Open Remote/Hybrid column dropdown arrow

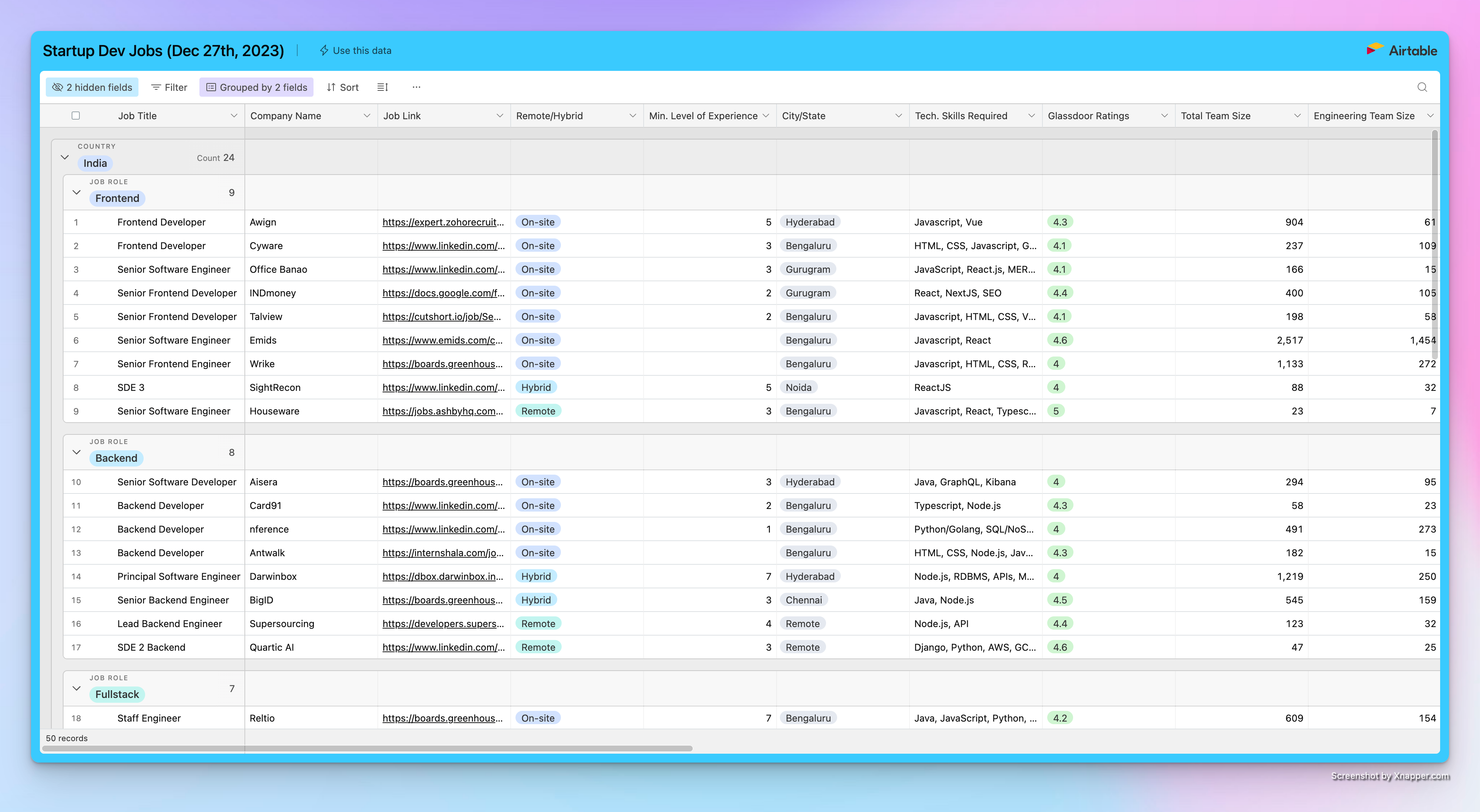point(633,116)
